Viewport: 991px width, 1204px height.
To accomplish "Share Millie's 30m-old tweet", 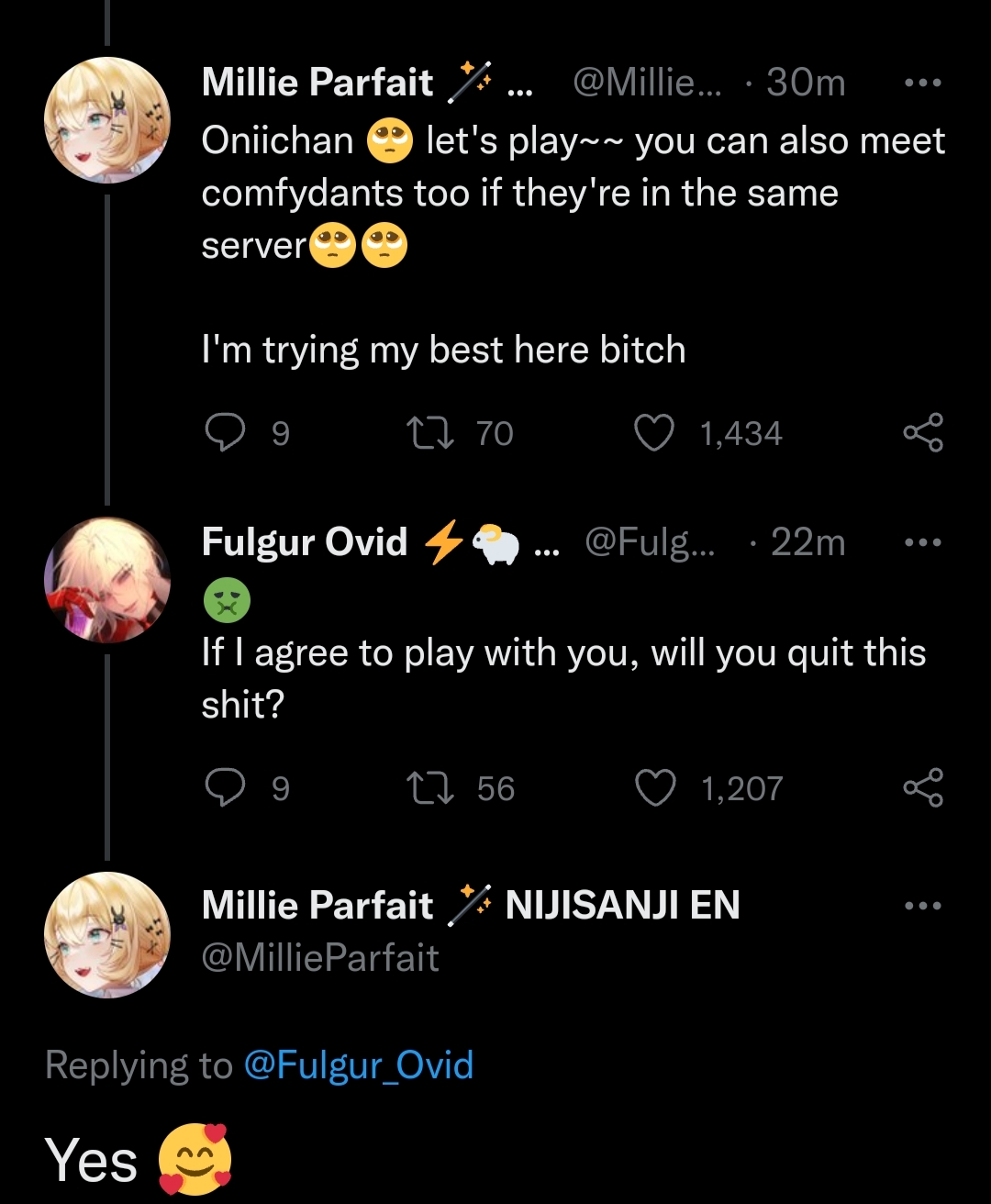I will (x=922, y=433).
